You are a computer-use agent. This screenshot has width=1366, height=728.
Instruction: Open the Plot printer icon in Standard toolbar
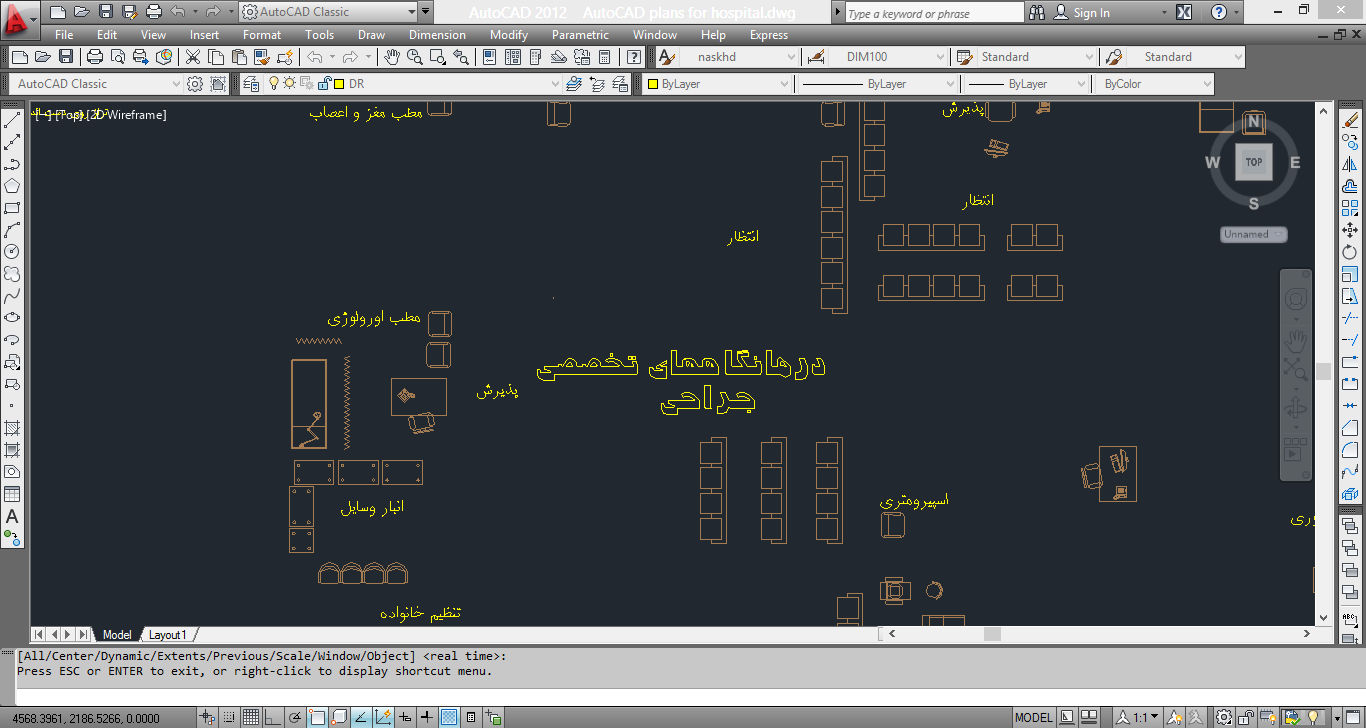[95, 57]
